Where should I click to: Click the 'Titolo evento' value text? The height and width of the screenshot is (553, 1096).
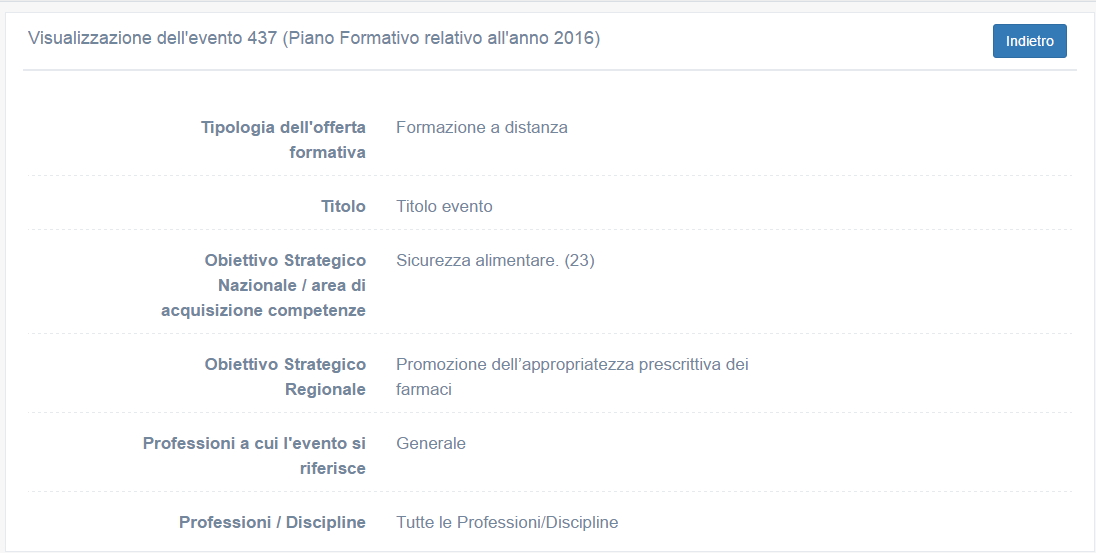444,206
